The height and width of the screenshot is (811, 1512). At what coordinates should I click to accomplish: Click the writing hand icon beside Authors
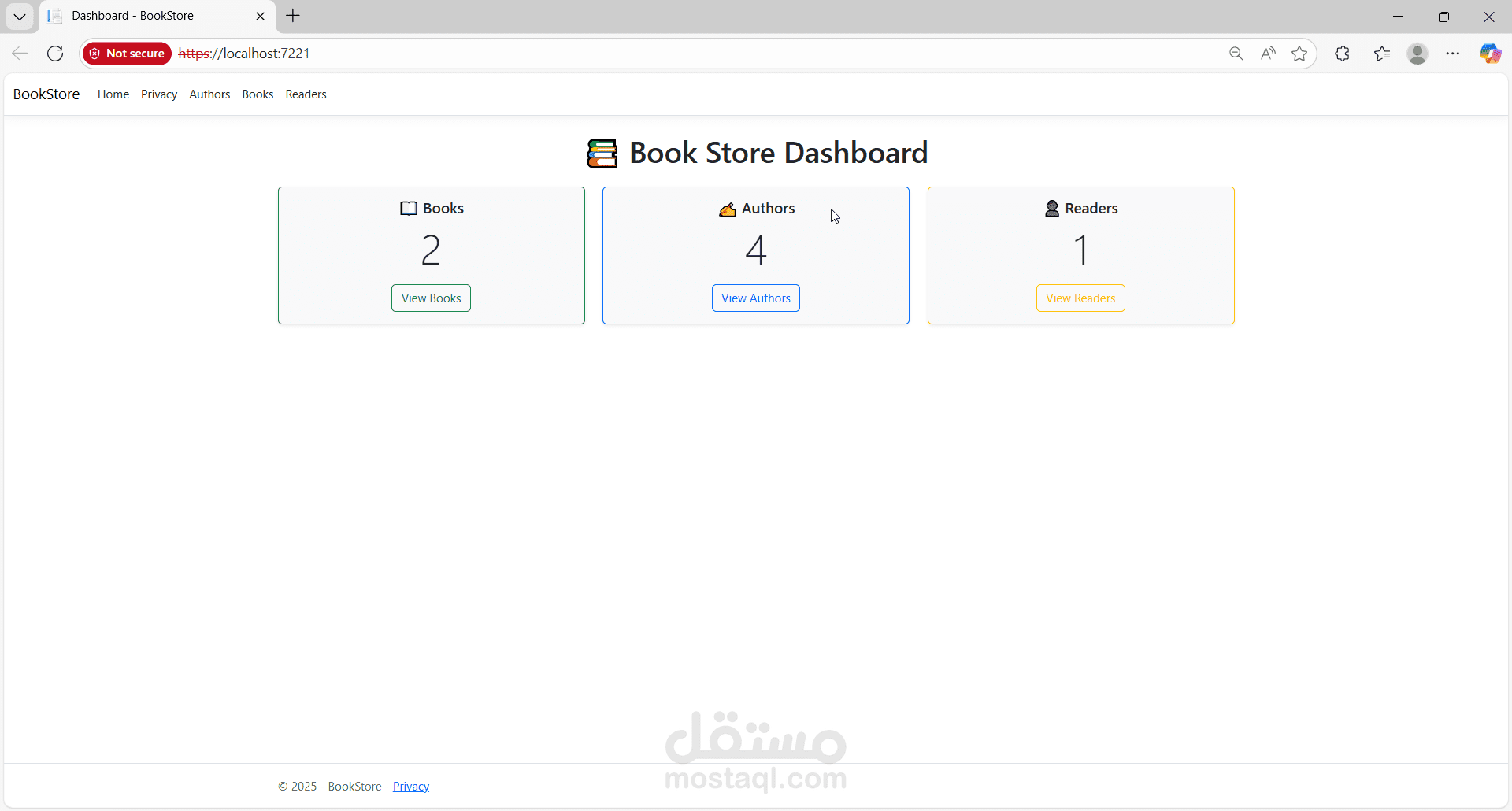[727, 209]
